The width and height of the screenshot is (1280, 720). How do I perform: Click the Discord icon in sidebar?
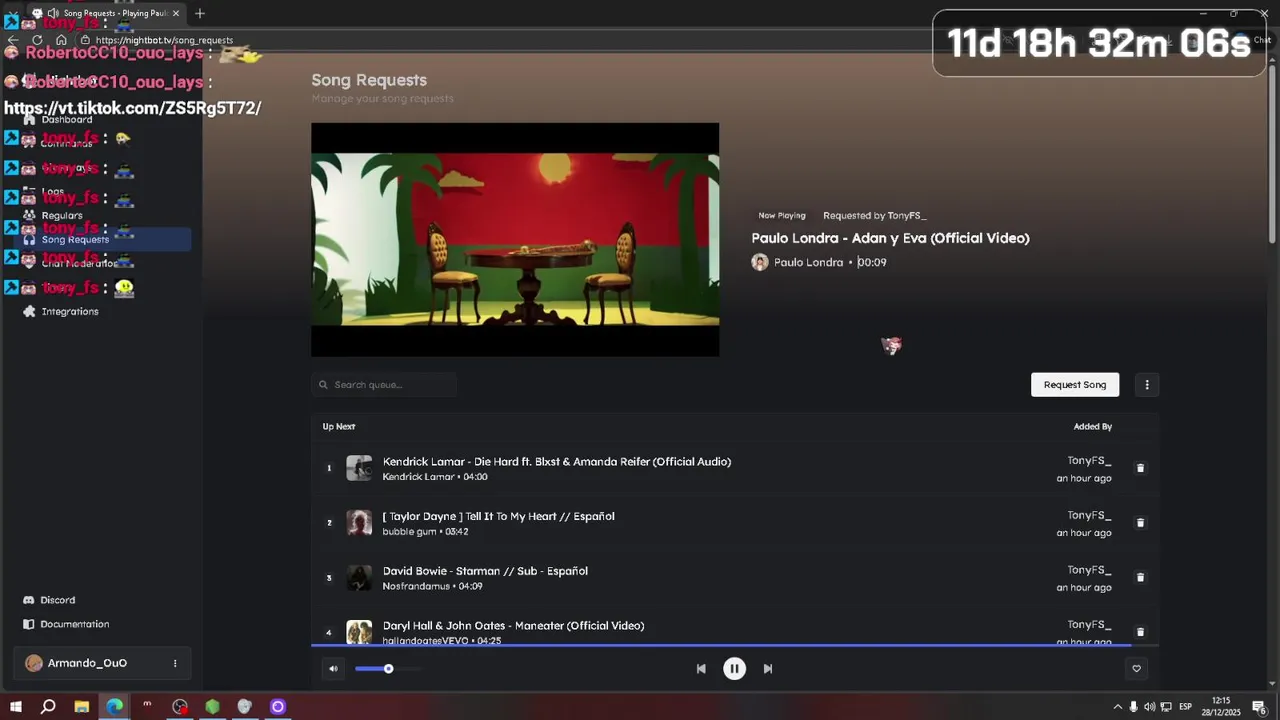pyautogui.click(x=29, y=600)
